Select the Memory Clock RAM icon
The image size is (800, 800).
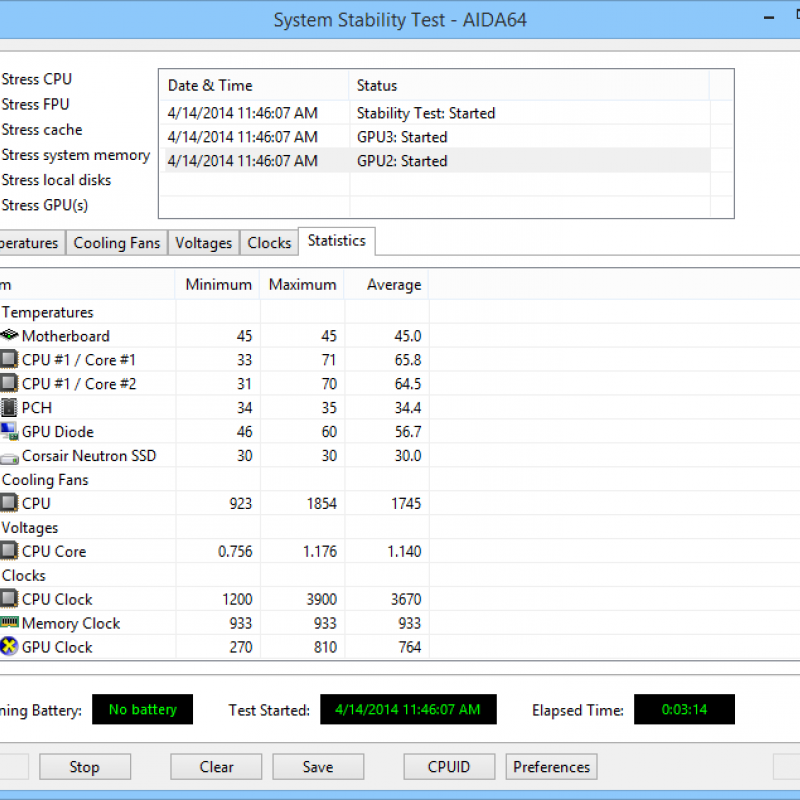(9, 624)
